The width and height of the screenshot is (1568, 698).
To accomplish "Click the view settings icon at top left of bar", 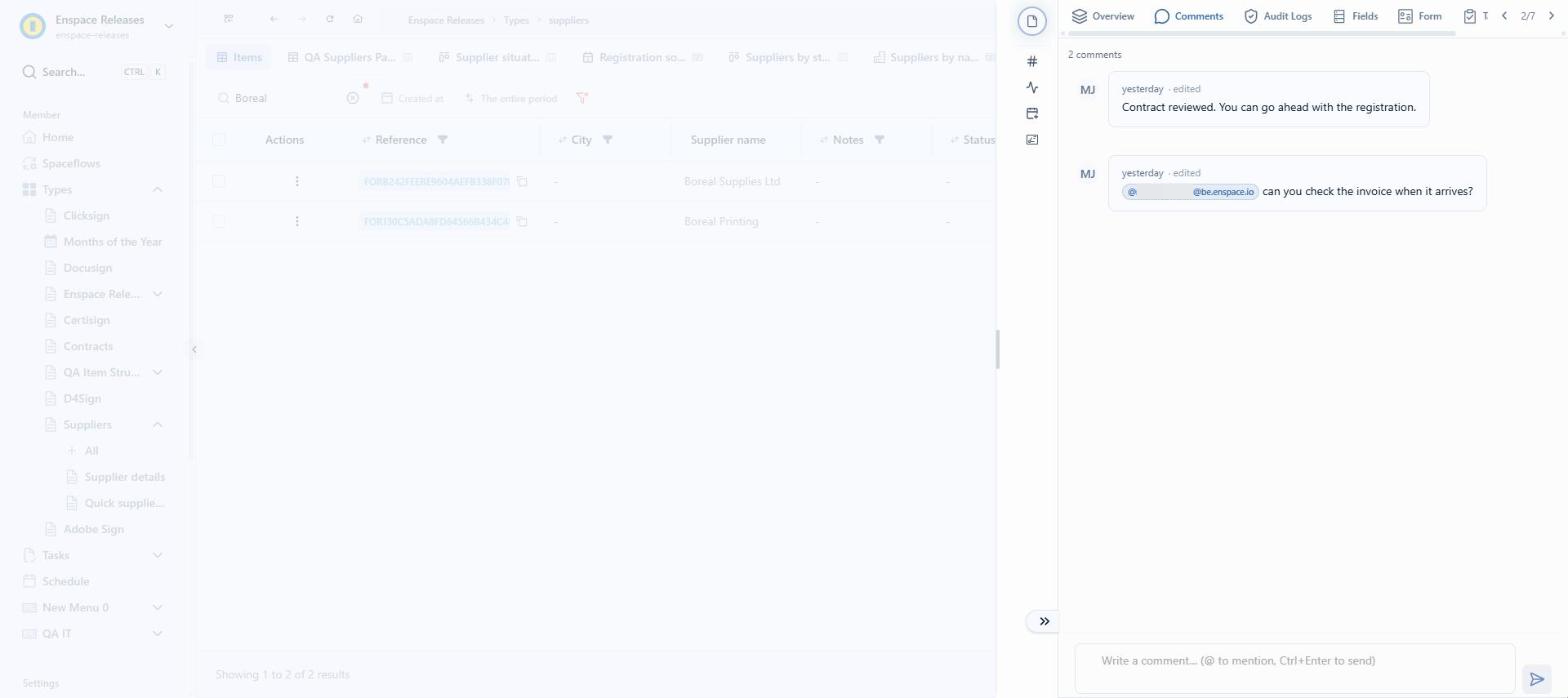I will point(229,19).
